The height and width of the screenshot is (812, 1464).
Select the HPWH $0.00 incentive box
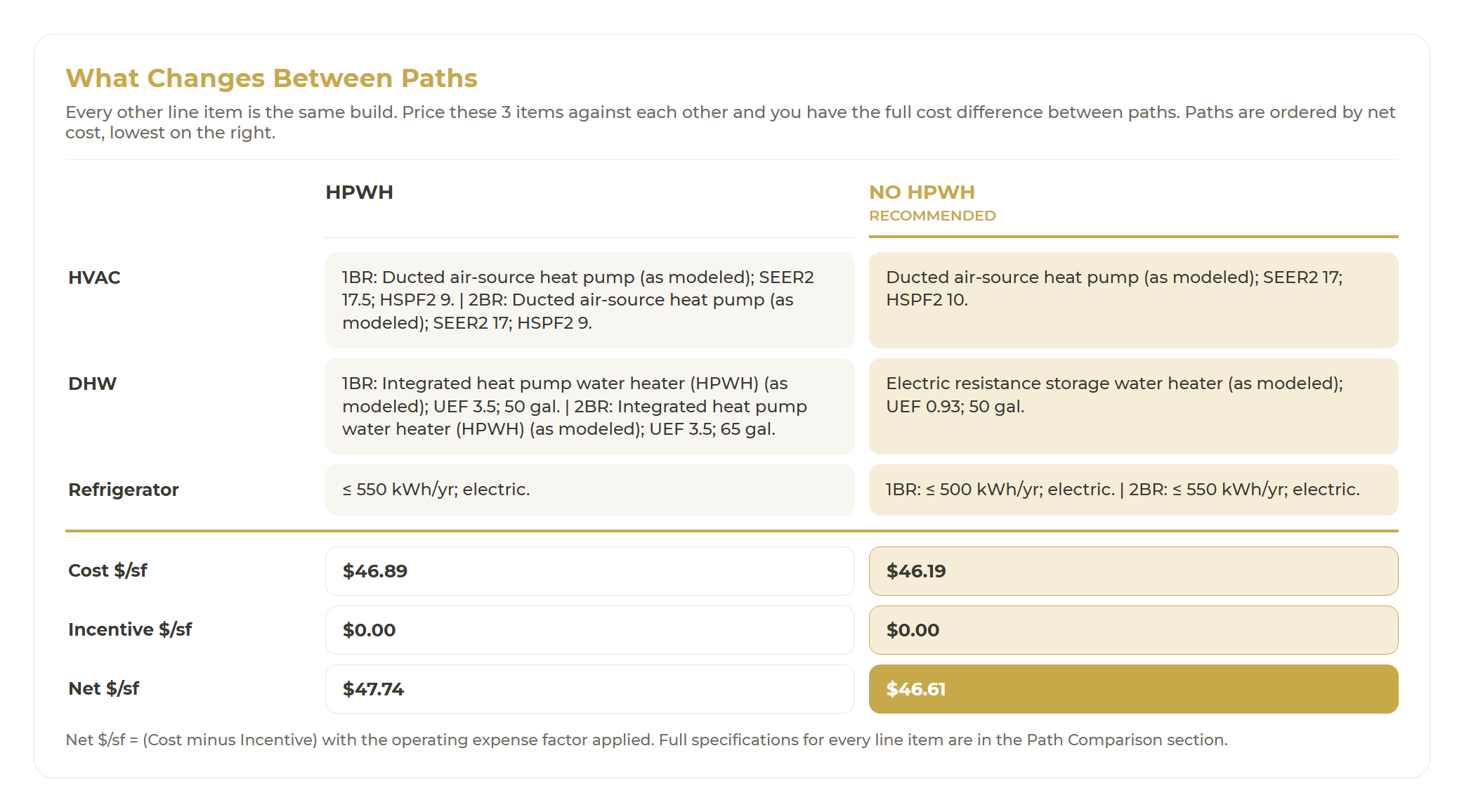coord(589,630)
